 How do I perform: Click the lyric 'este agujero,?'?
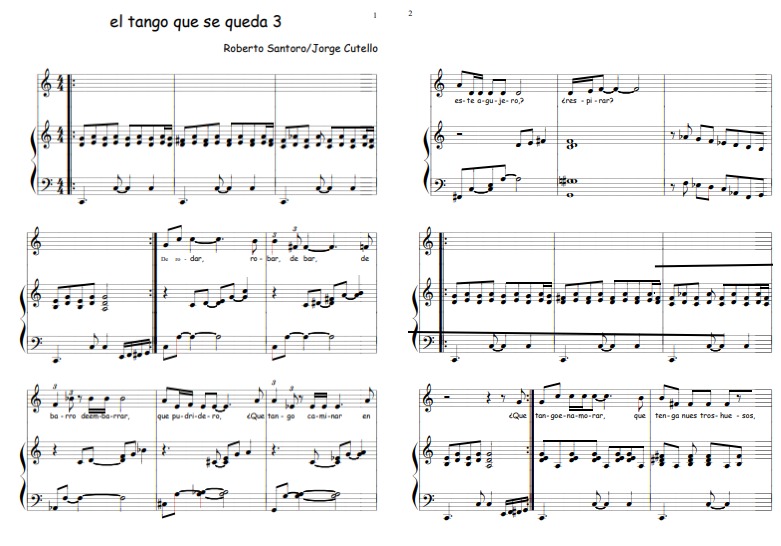488,100
